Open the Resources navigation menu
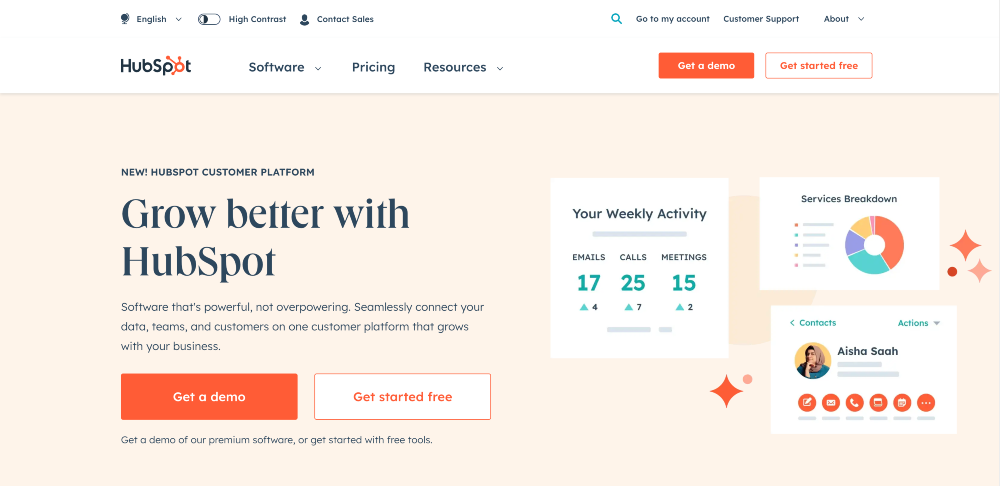Image resolution: width=1000 pixels, height=486 pixels. tap(464, 67)
